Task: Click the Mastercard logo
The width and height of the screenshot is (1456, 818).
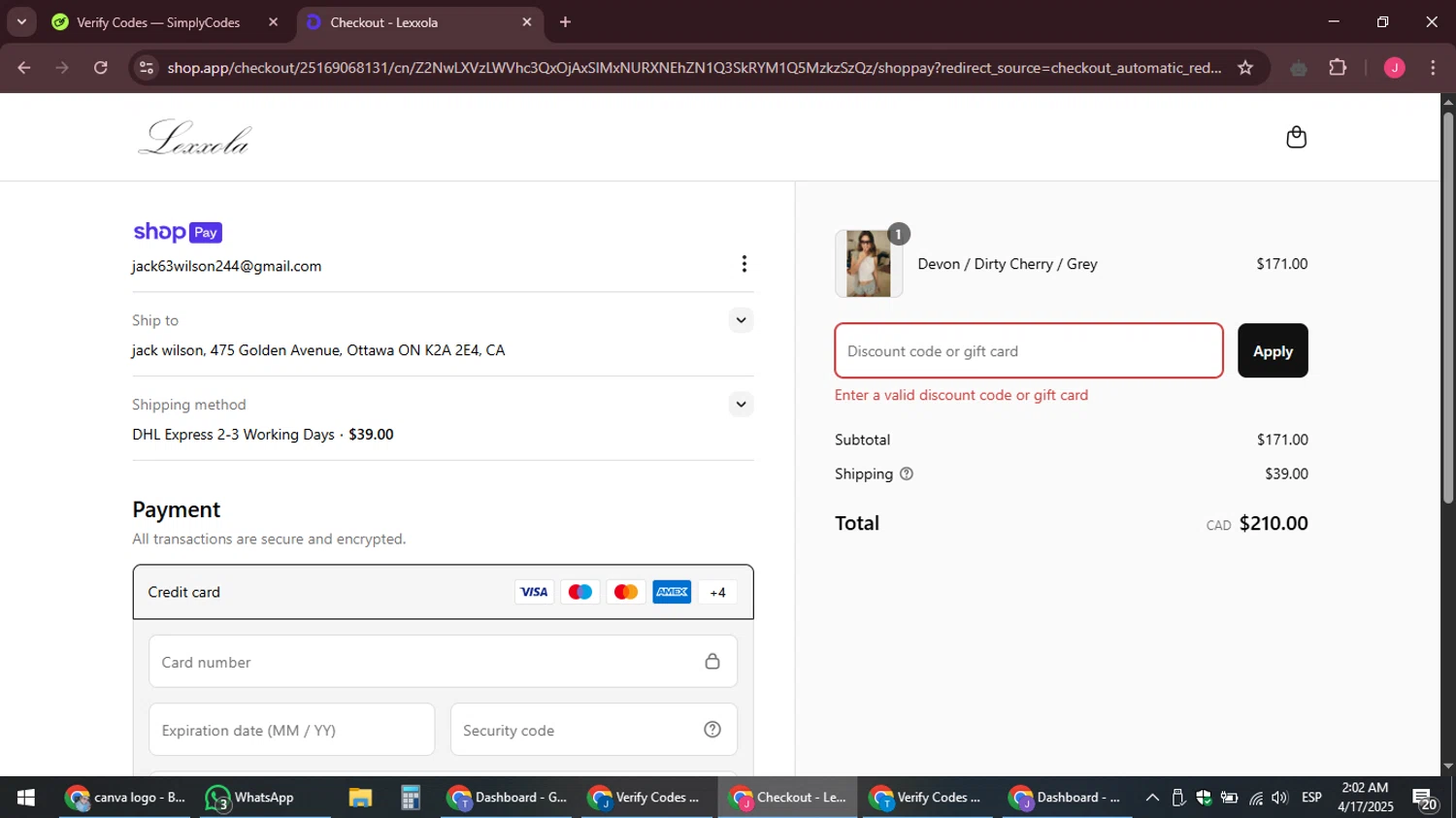Action: point(626,592)
